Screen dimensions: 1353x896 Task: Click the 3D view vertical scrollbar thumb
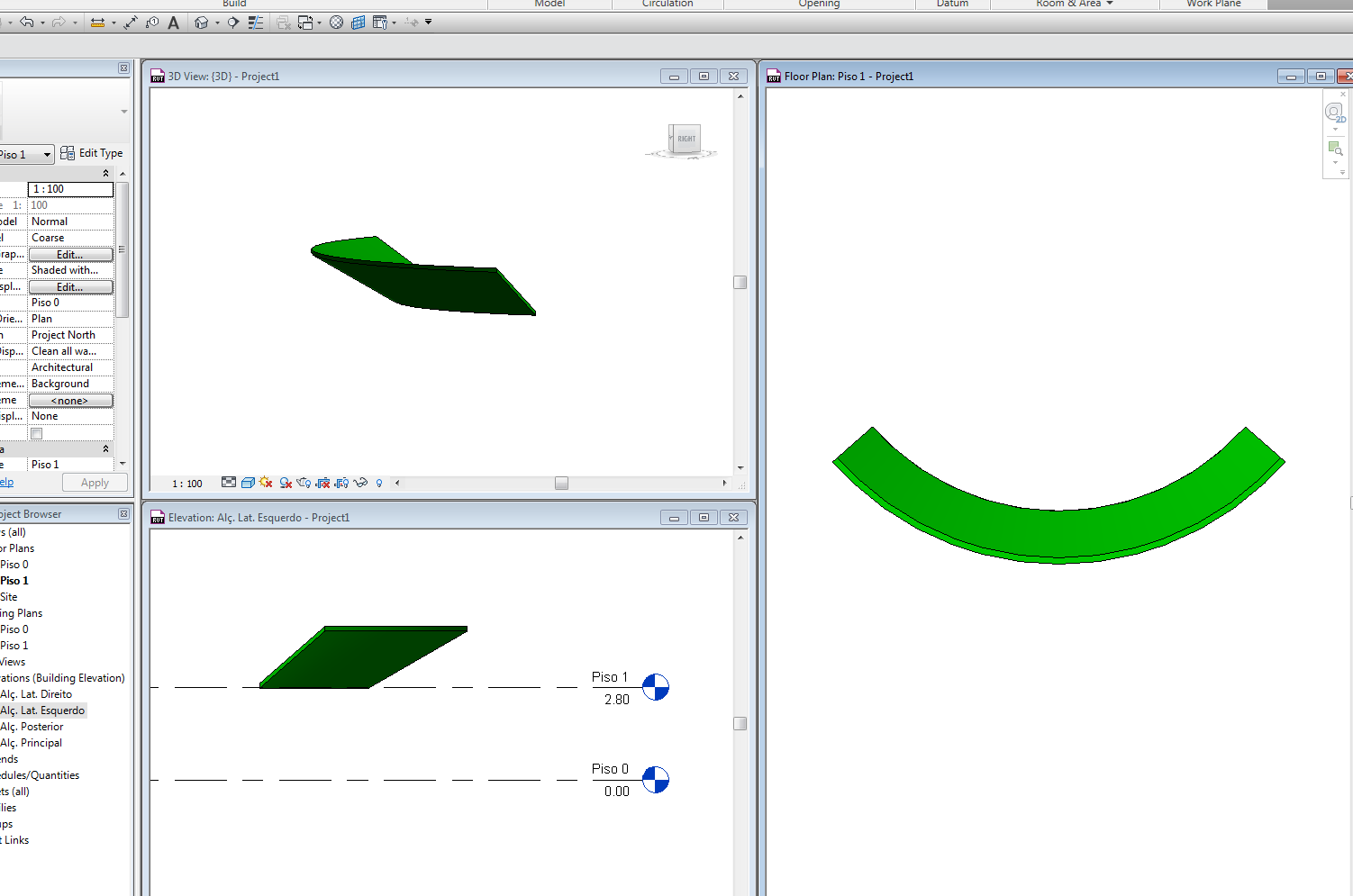[x=740, y=283]
